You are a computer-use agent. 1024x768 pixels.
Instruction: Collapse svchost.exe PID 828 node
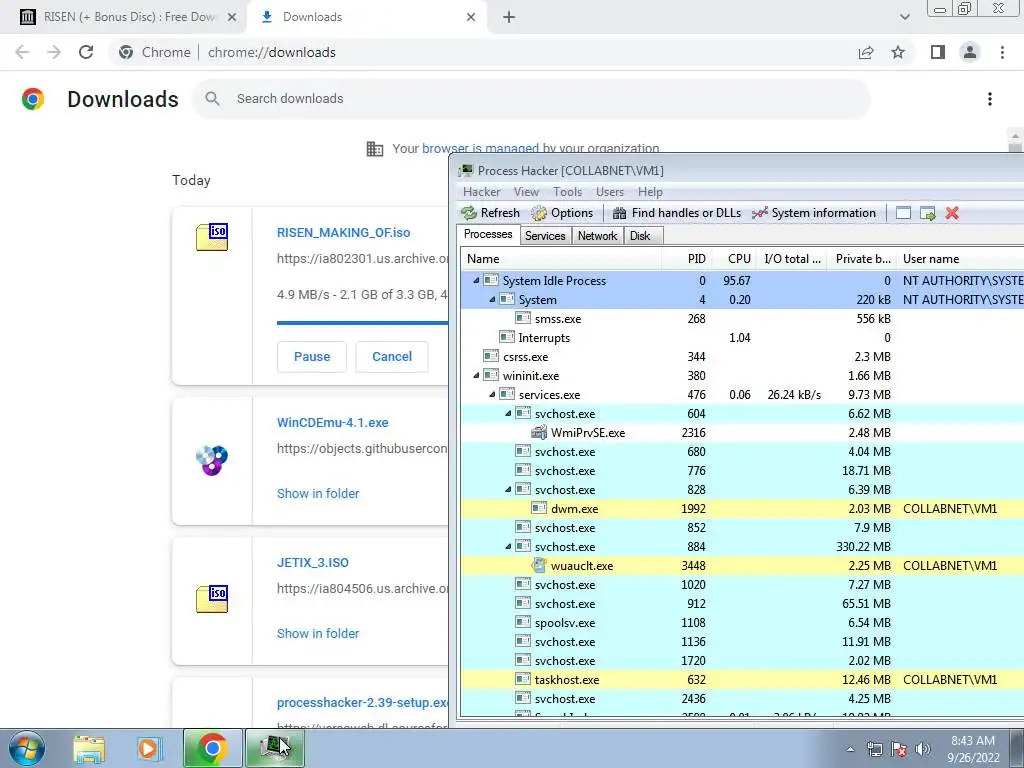508,489
